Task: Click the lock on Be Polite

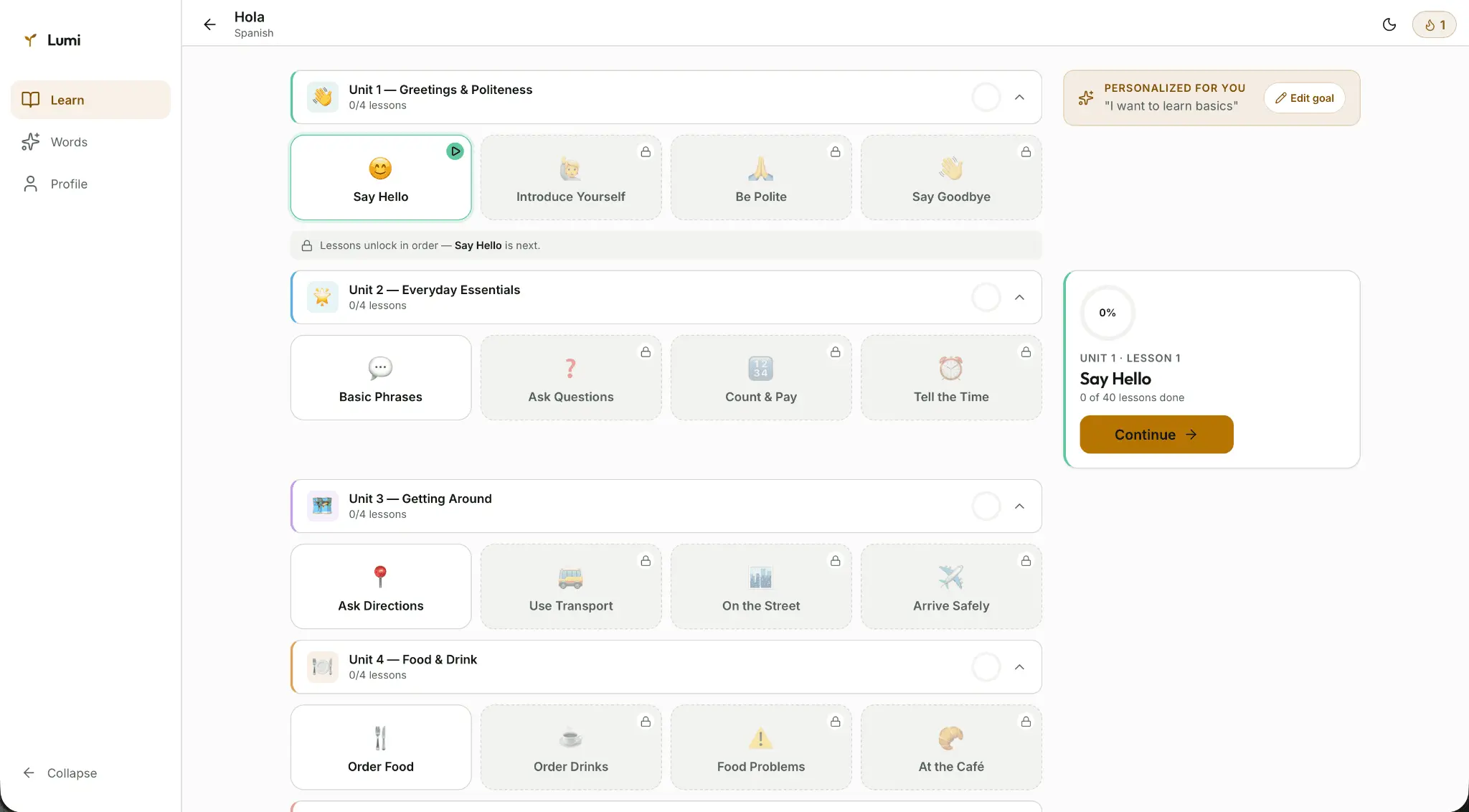Action: point(836,151)
